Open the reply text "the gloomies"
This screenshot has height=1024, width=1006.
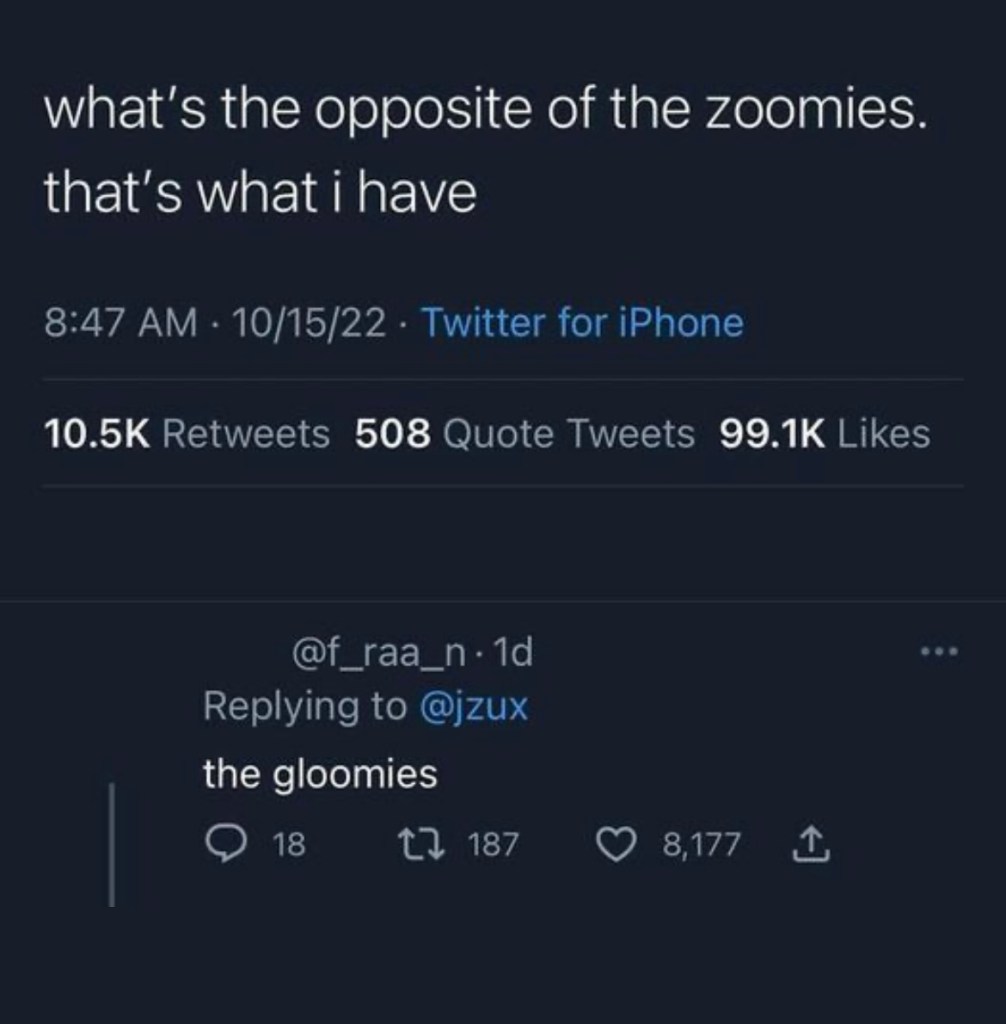click(x=320, y=774)
